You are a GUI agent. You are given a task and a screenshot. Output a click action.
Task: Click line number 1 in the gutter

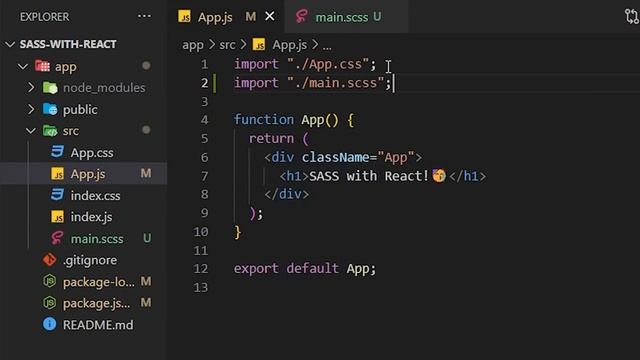click(205, 64)
